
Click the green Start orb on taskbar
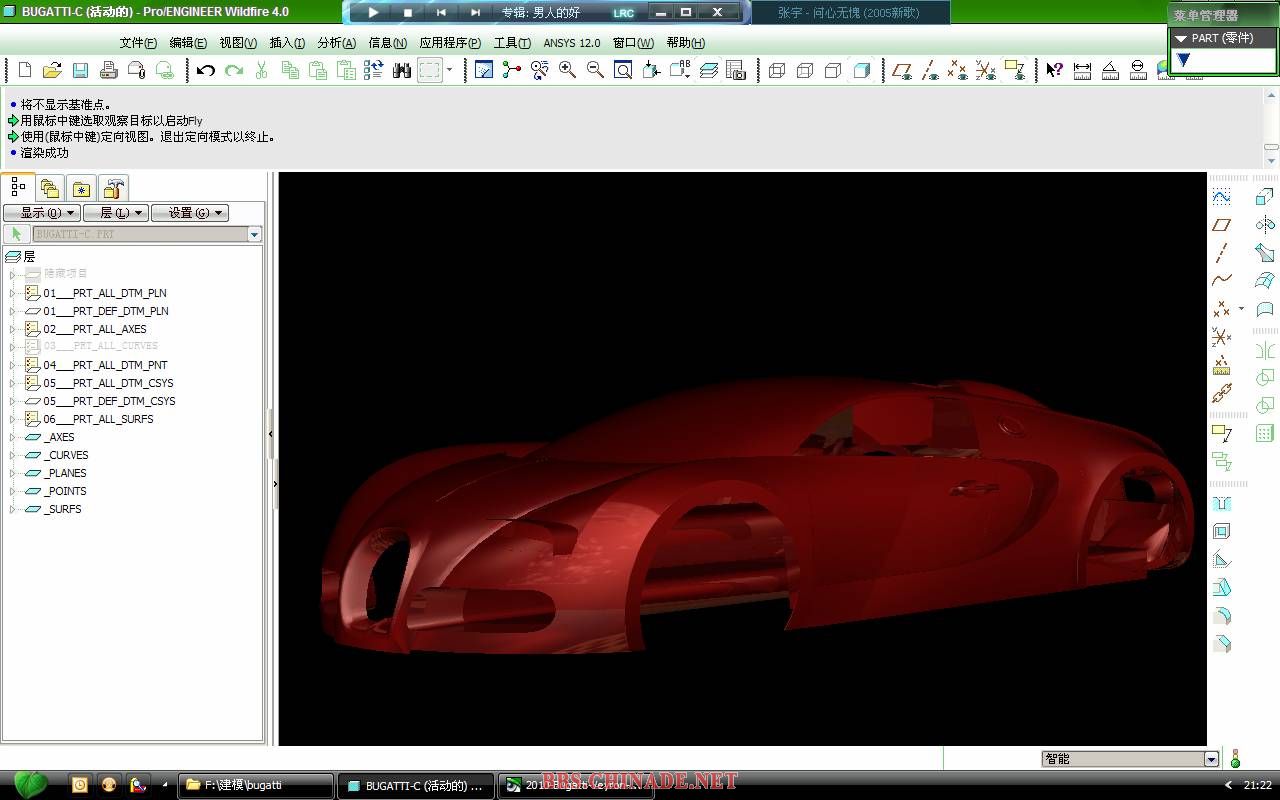coord(29,784)
